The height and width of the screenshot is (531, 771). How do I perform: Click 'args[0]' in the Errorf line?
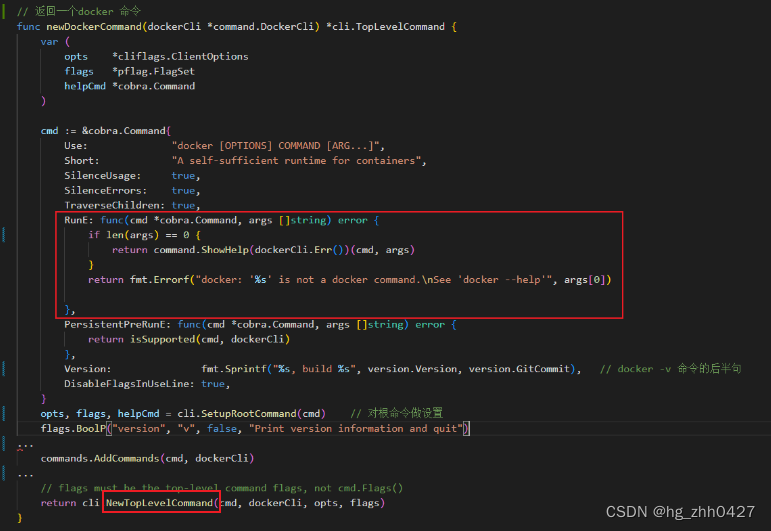[584, 280]
